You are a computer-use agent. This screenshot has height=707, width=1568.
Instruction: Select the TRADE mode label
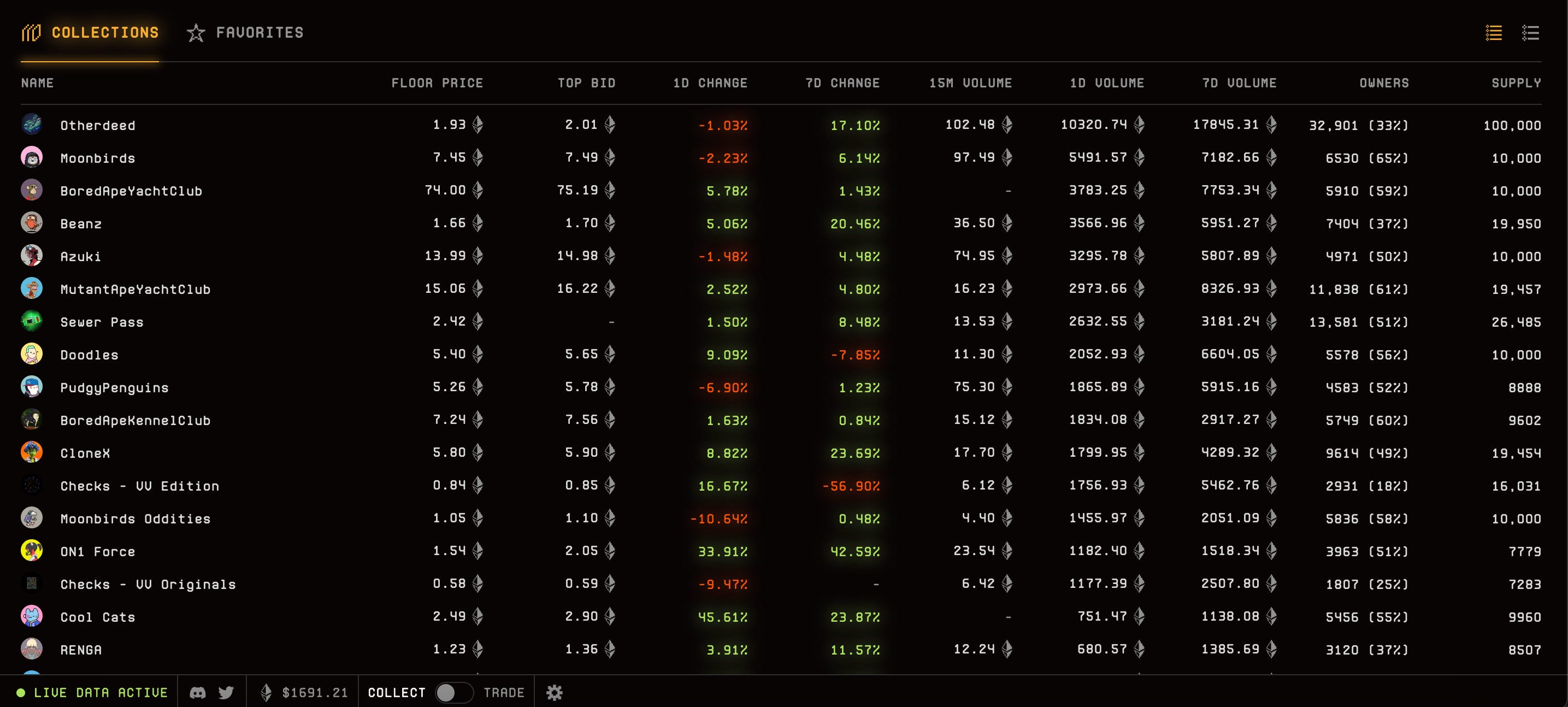503,692
